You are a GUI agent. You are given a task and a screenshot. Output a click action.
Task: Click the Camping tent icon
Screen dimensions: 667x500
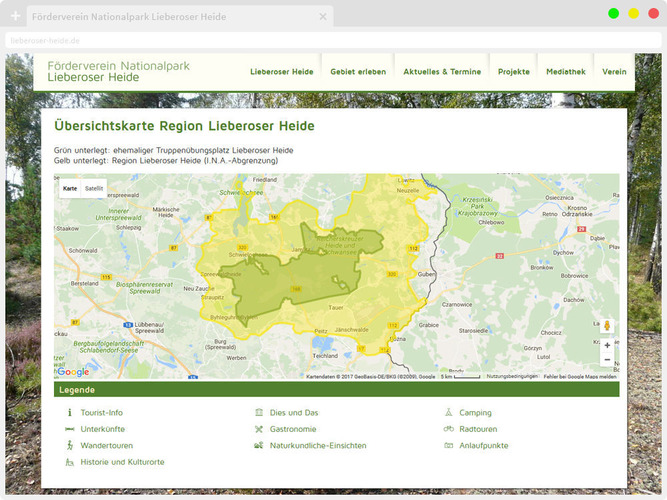pyautogui.click(x=449, y=413)
